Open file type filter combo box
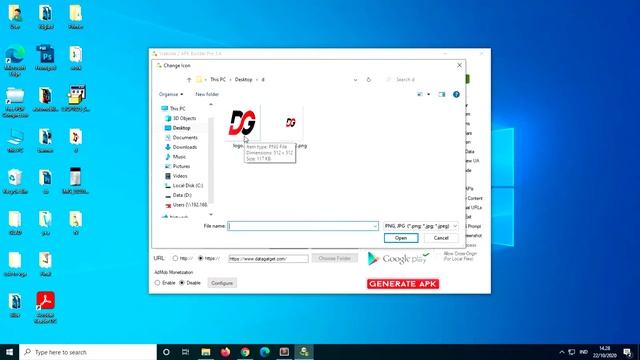Viewport: 640px width, 360px height. (420, 226)
